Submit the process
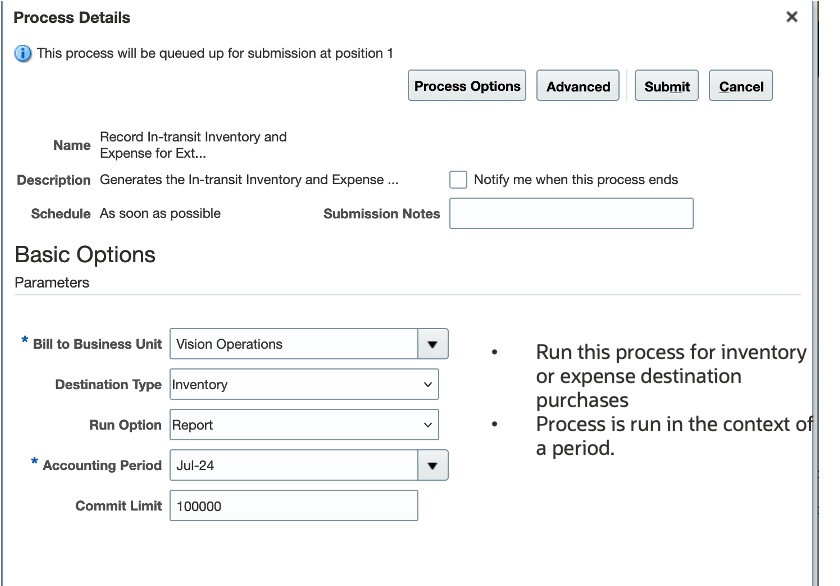840x586 pixels. [667, 86]
